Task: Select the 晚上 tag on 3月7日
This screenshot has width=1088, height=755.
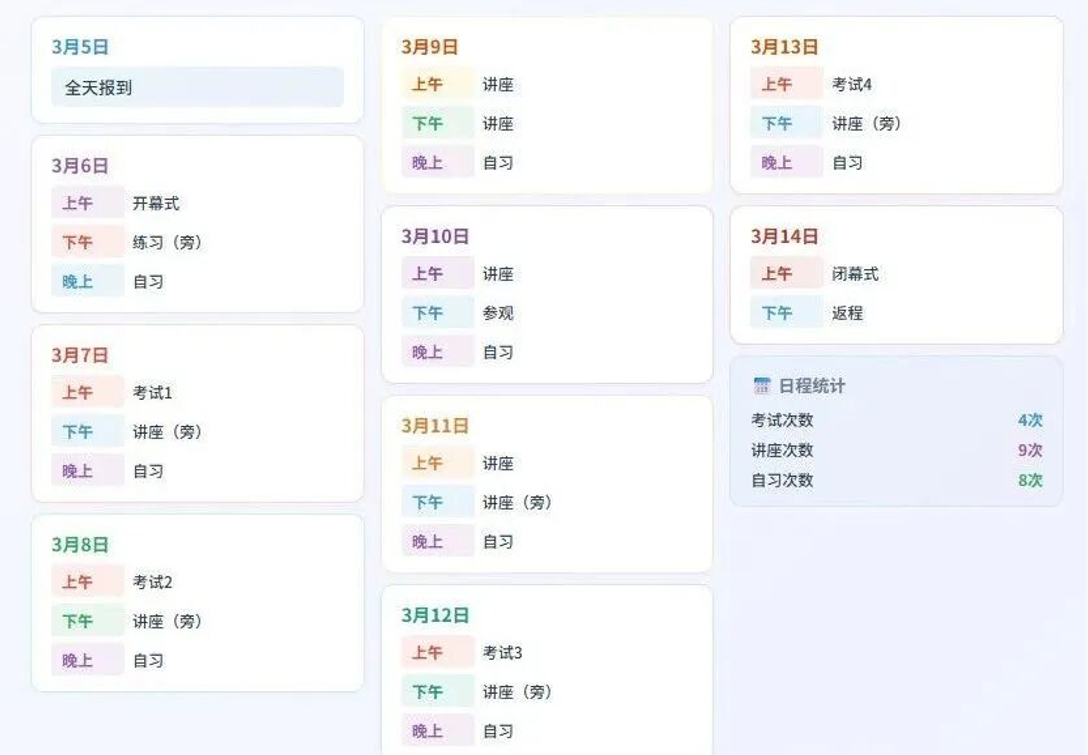Action: [x=78, y=470]
